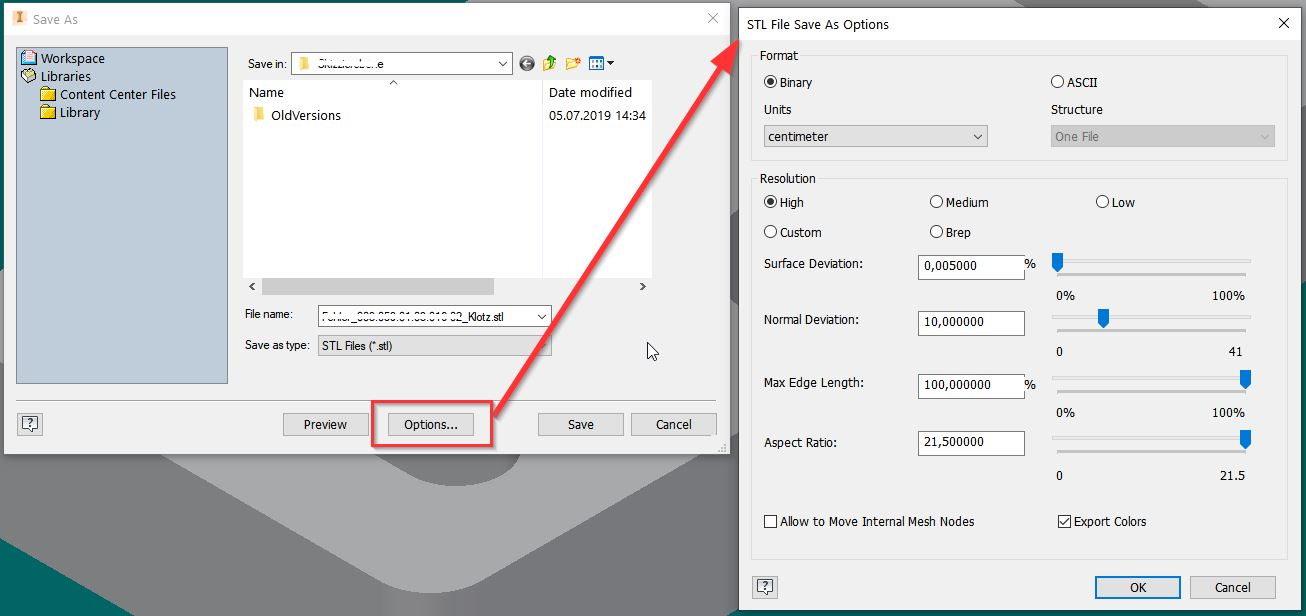Select the Workspace location icon
The height and width of the screenshot is (616, 1306).
29,58
